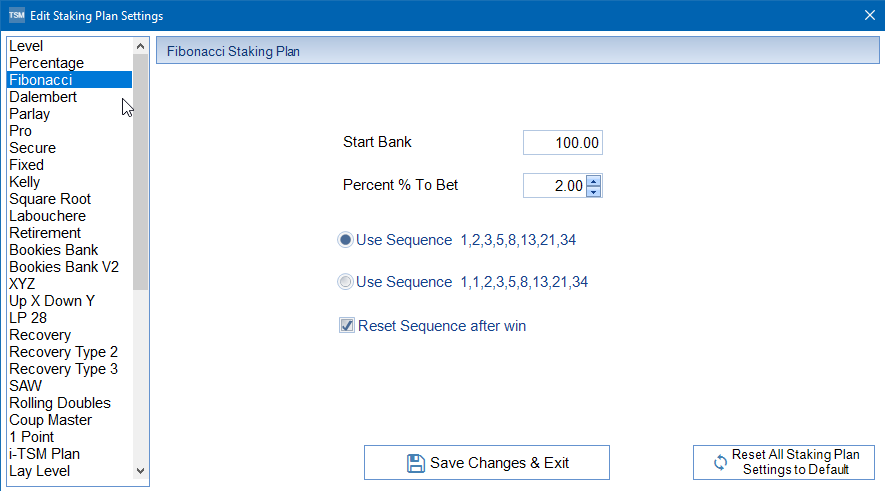This screenshot has height=491, width=885.
Task: Click Reset All Staking Plan Settings button
Action: (x=784, y=462)
